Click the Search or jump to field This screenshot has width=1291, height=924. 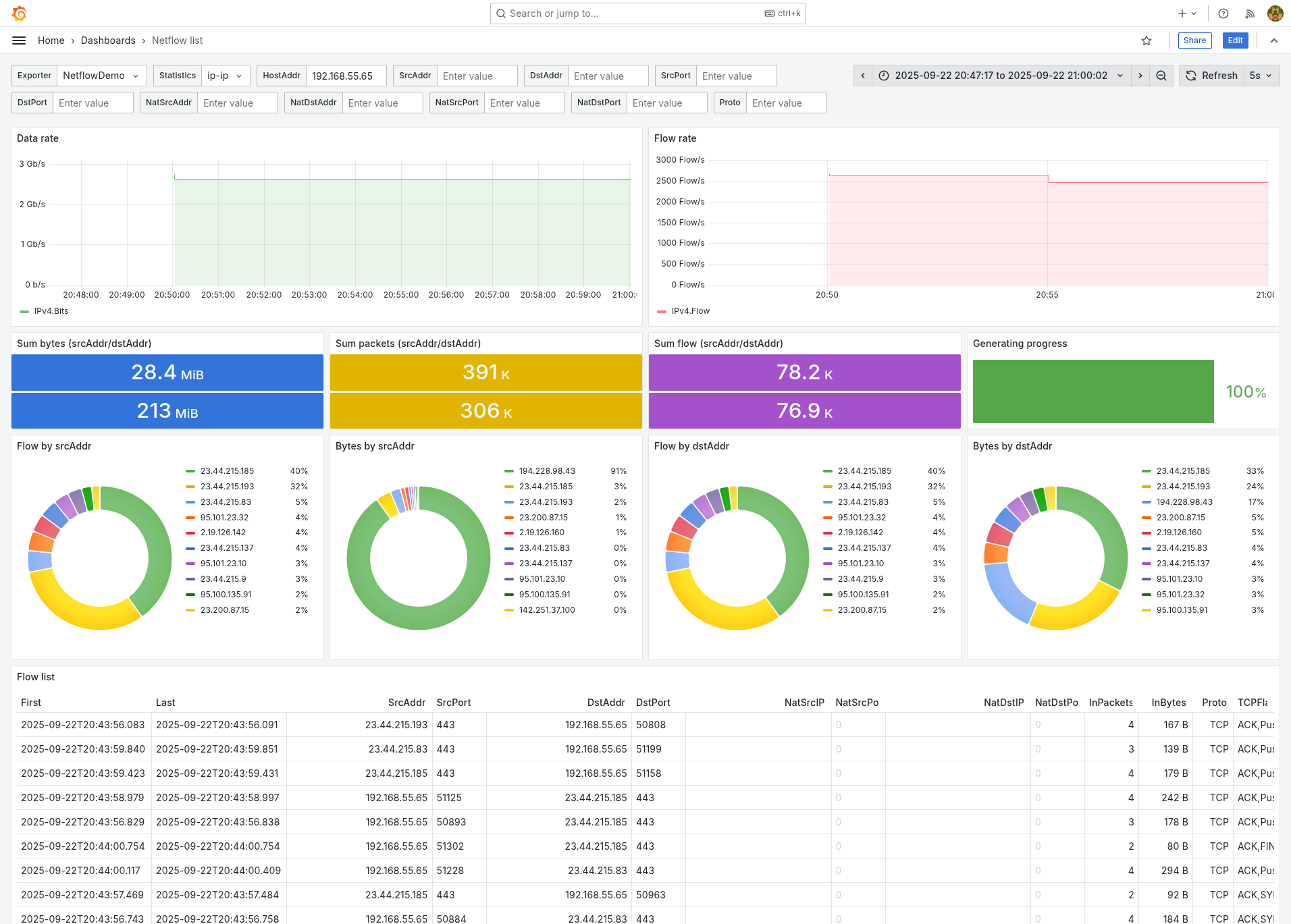pyautogui.click(x=647, y=13)
